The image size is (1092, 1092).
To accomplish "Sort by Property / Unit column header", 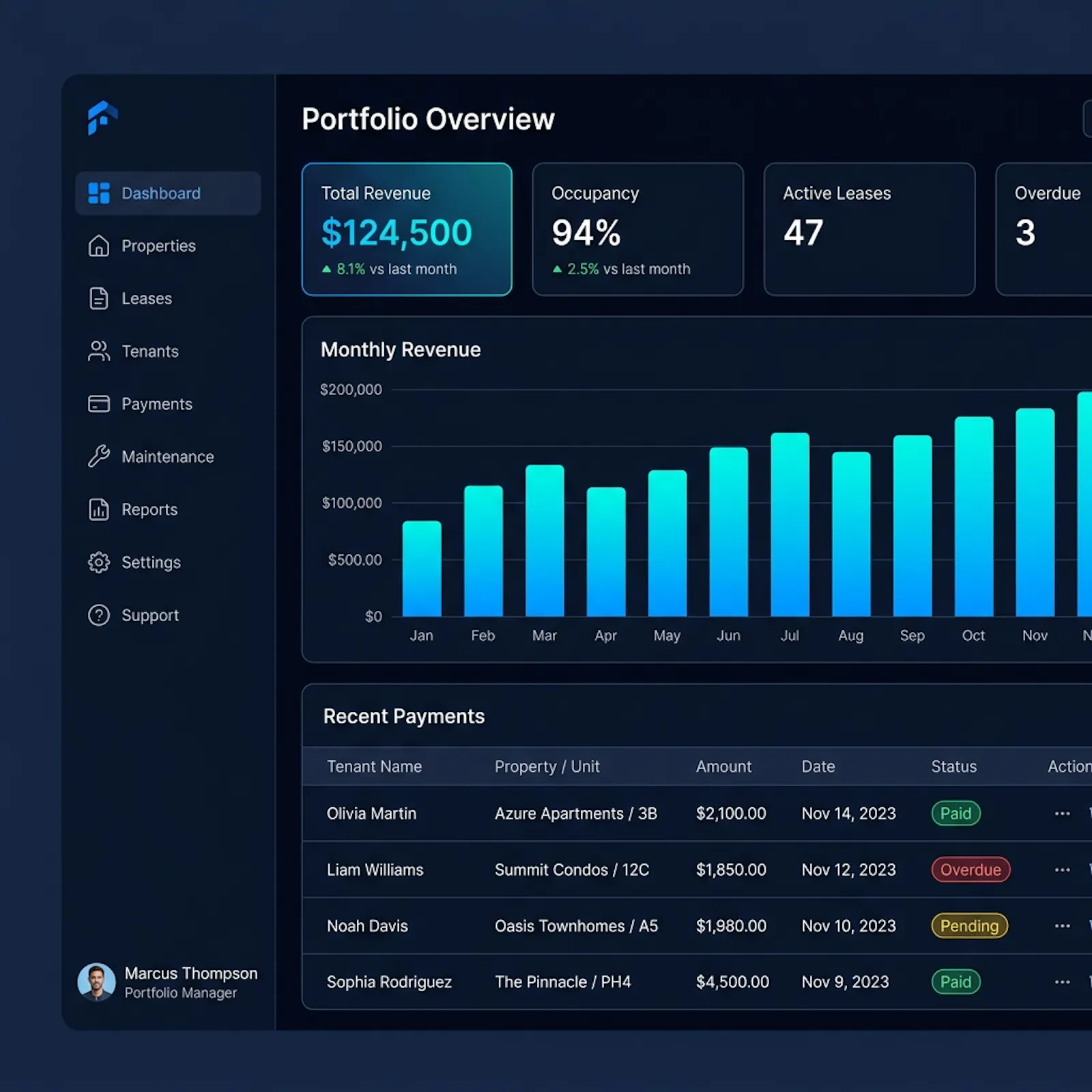I will point(547,766).
